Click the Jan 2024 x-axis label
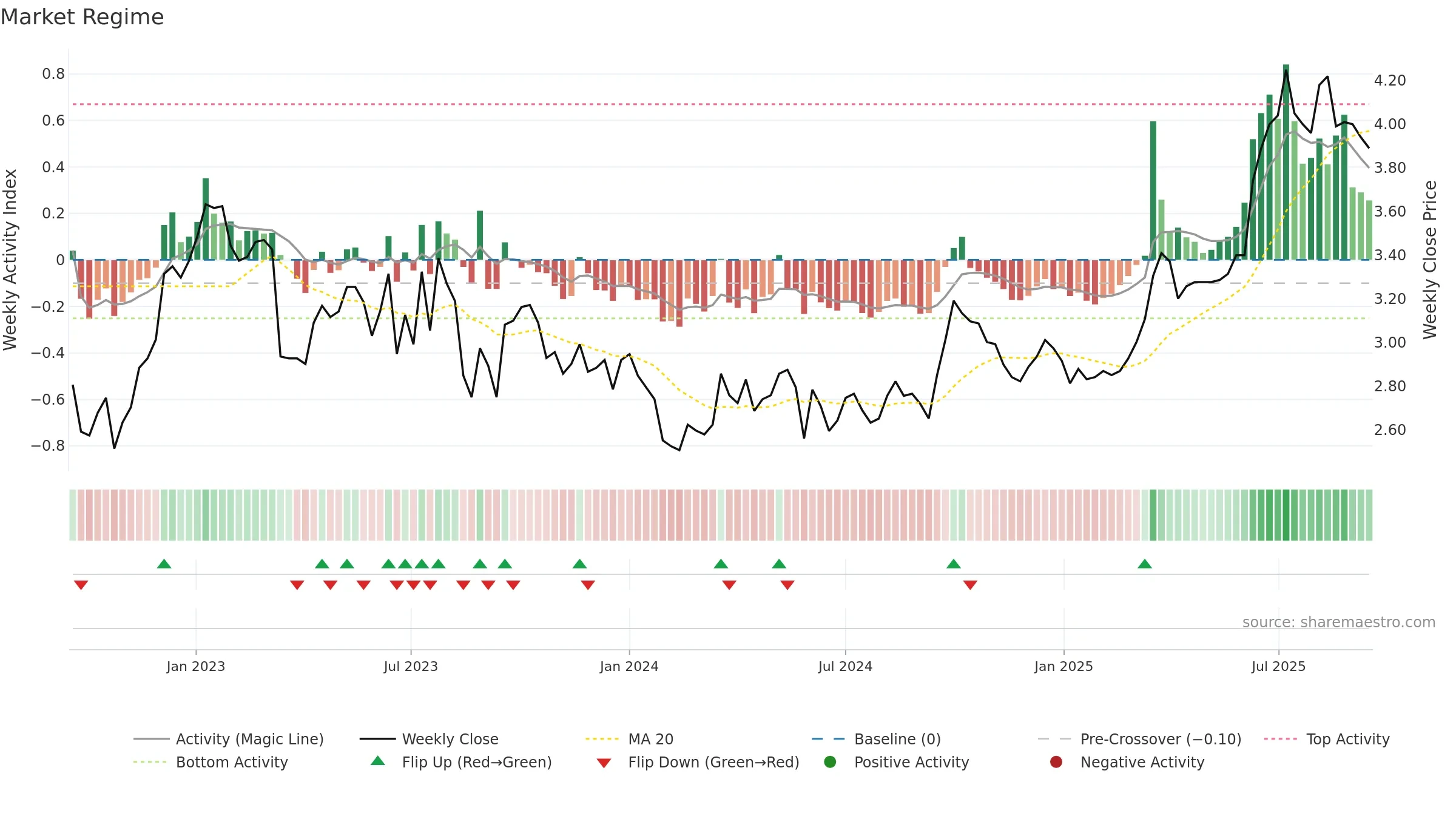The width and height of the screenshot is (1456, 819). (x=629, y=666)
